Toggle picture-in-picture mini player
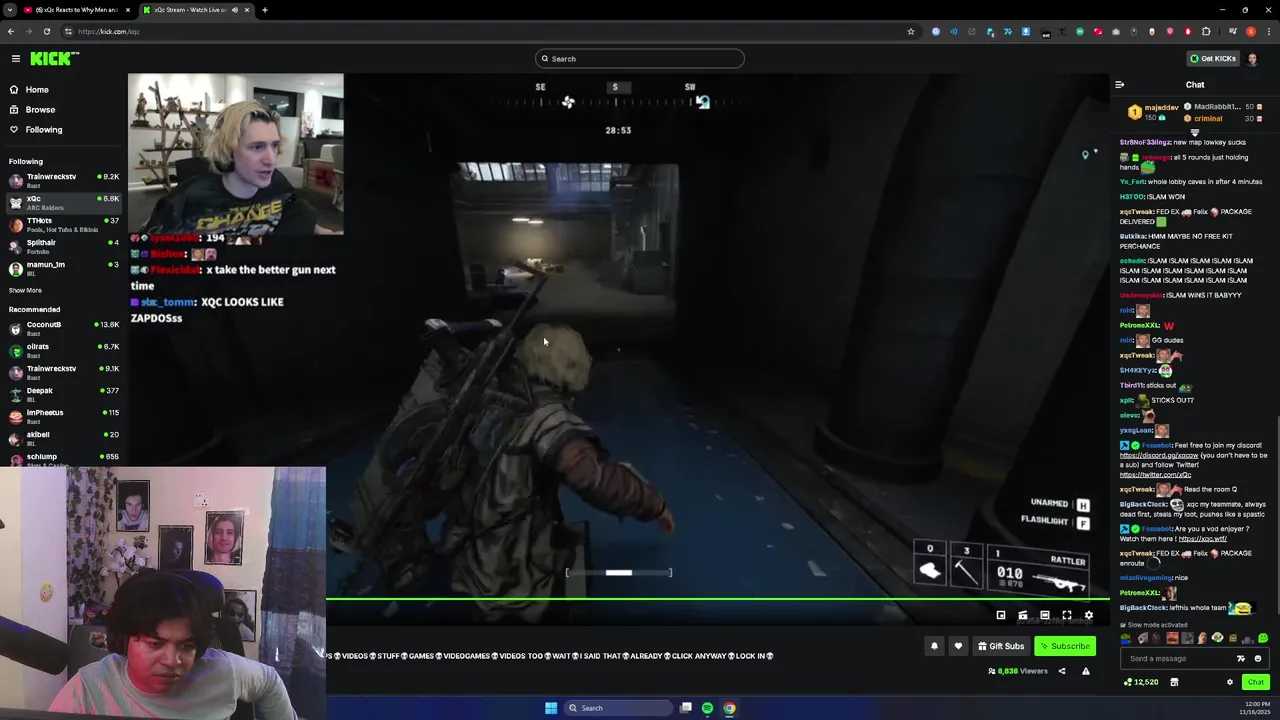The width and height of the screenshot is (1280, 720). [x=1001, y=616]
